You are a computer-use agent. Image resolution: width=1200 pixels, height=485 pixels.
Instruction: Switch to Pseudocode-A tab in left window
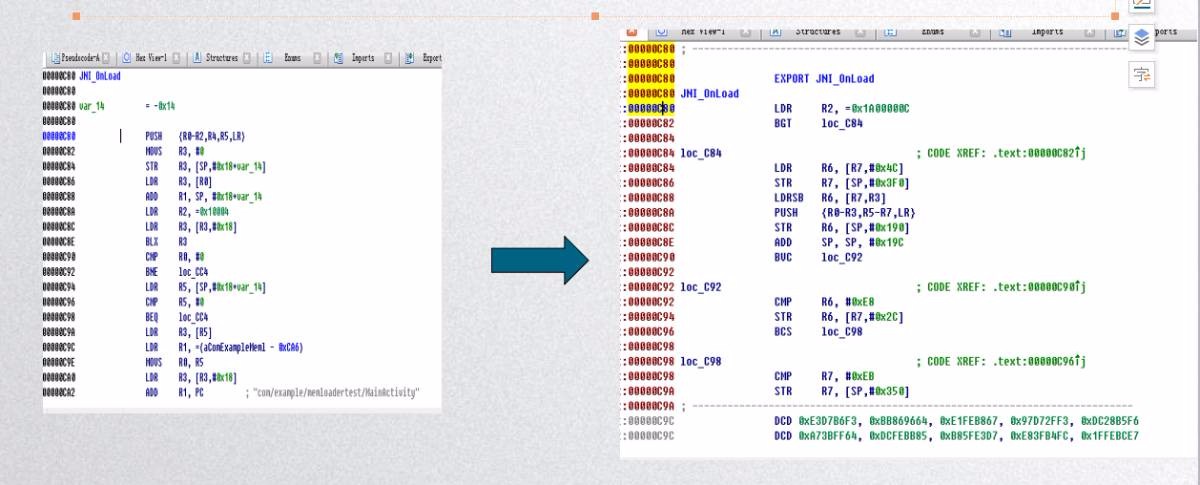[80, 58]
